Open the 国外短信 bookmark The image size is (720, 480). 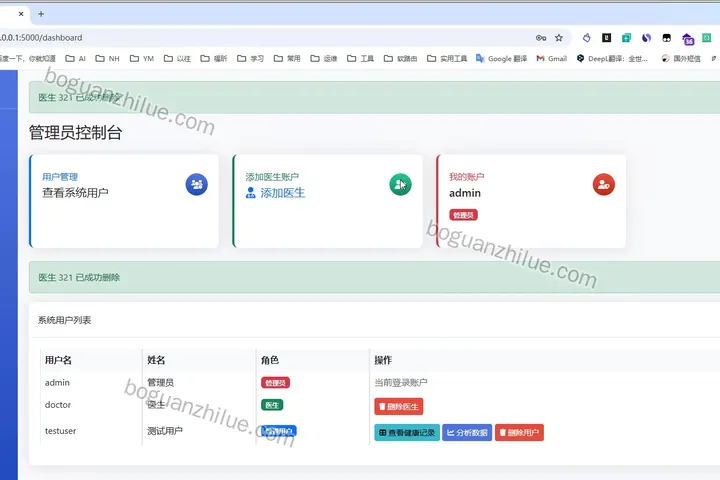[681, 58]
